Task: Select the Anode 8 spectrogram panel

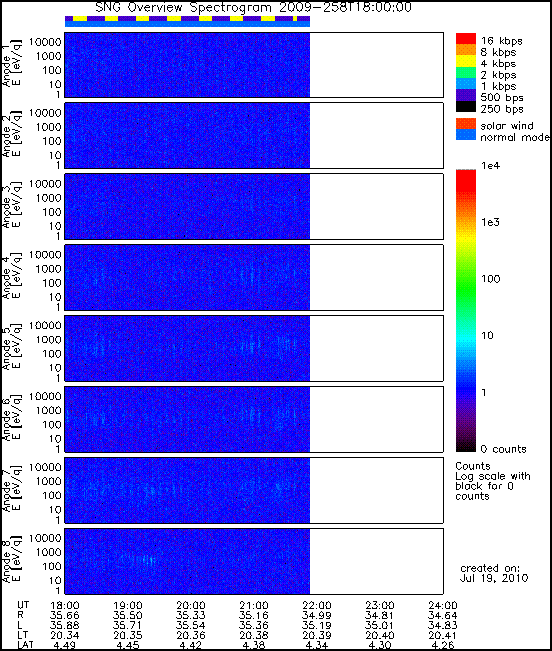Action: (254, 561)
